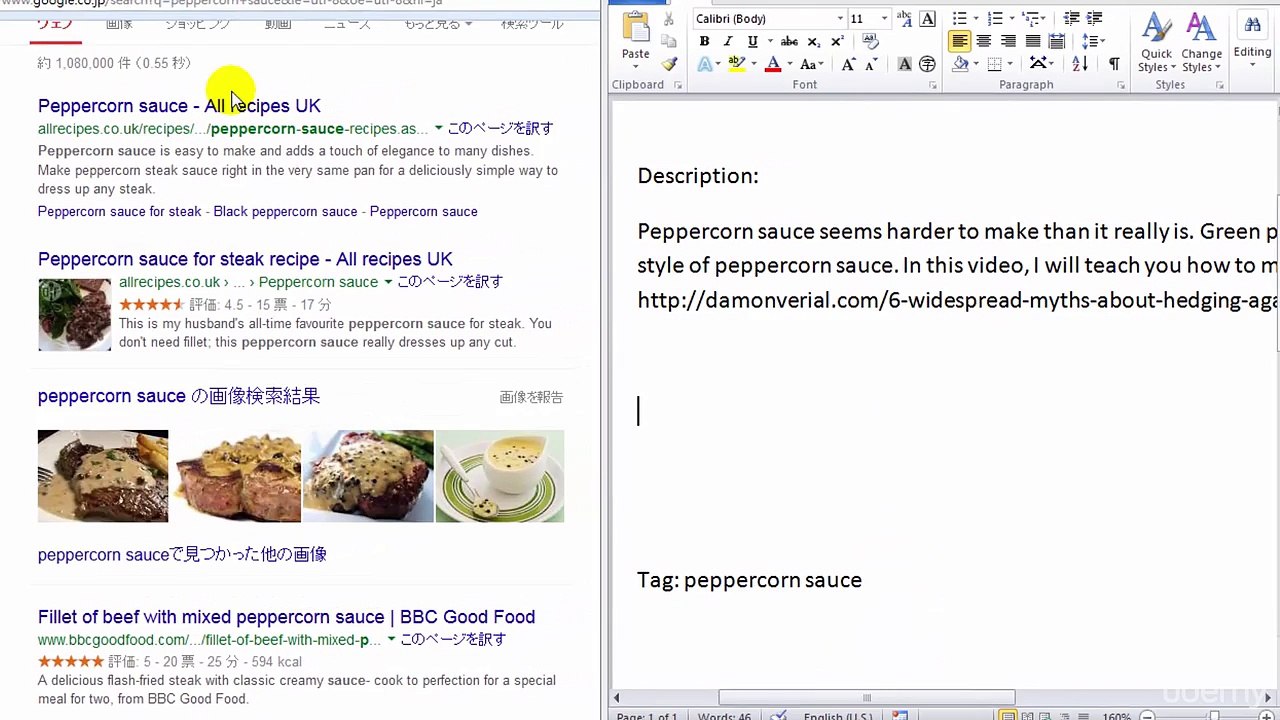
Task: Increase paragraph indent
Action: tap(1095, 18)
